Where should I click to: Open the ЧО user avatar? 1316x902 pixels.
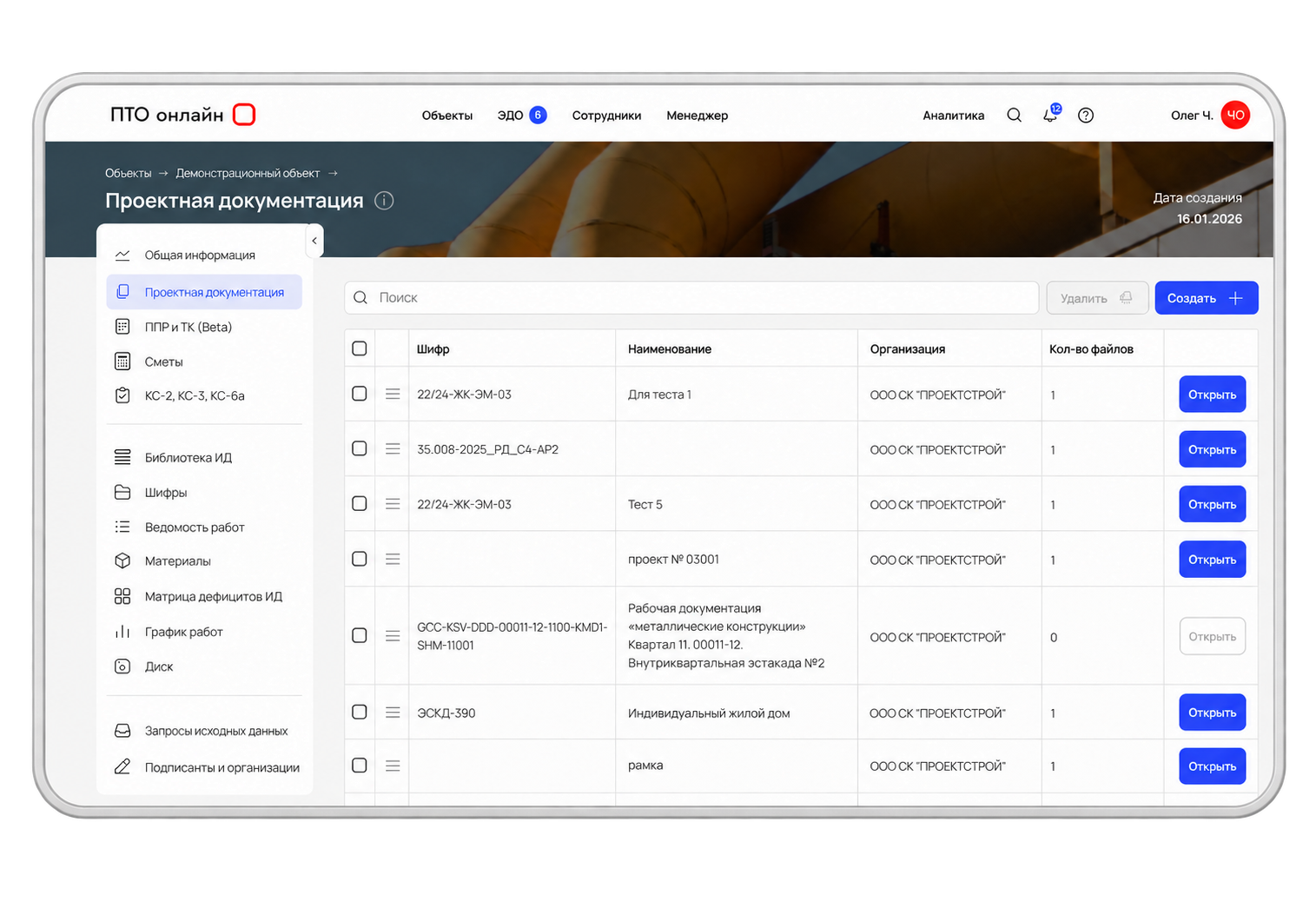click(x=1235, y=115)
